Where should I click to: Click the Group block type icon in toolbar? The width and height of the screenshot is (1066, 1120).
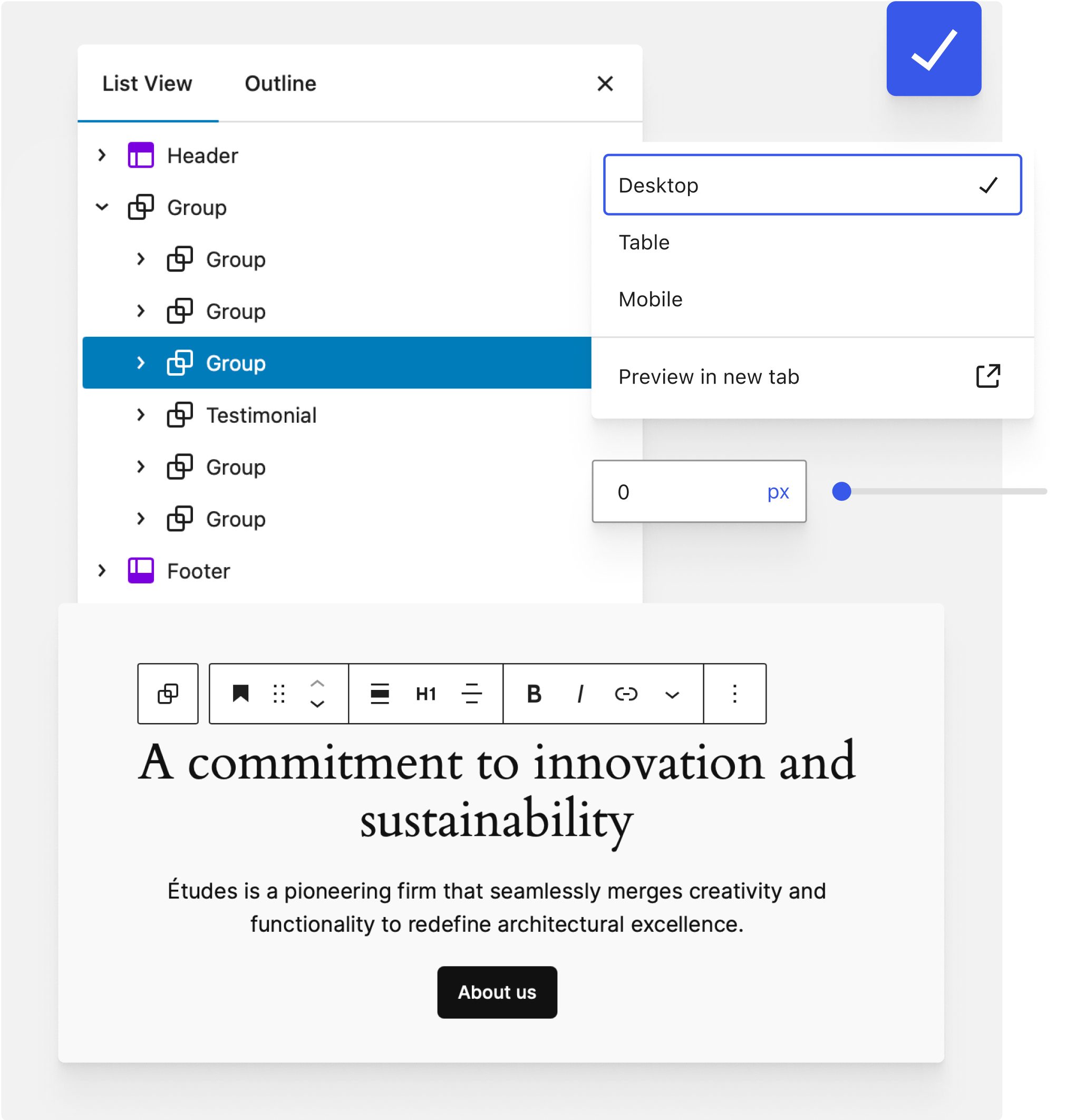coord(168,694)
